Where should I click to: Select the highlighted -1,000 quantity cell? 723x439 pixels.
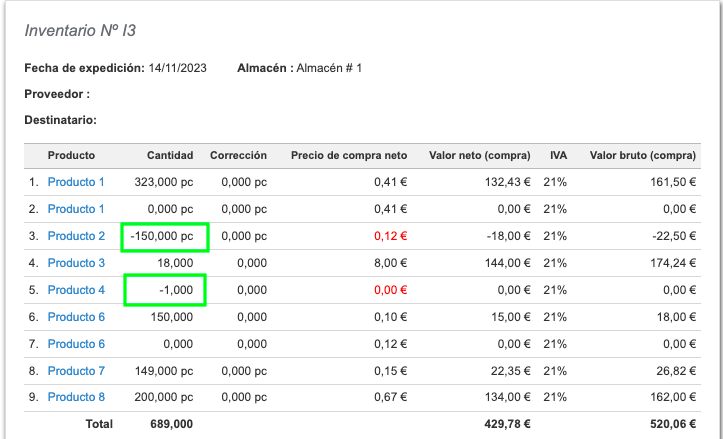point(165,290)
